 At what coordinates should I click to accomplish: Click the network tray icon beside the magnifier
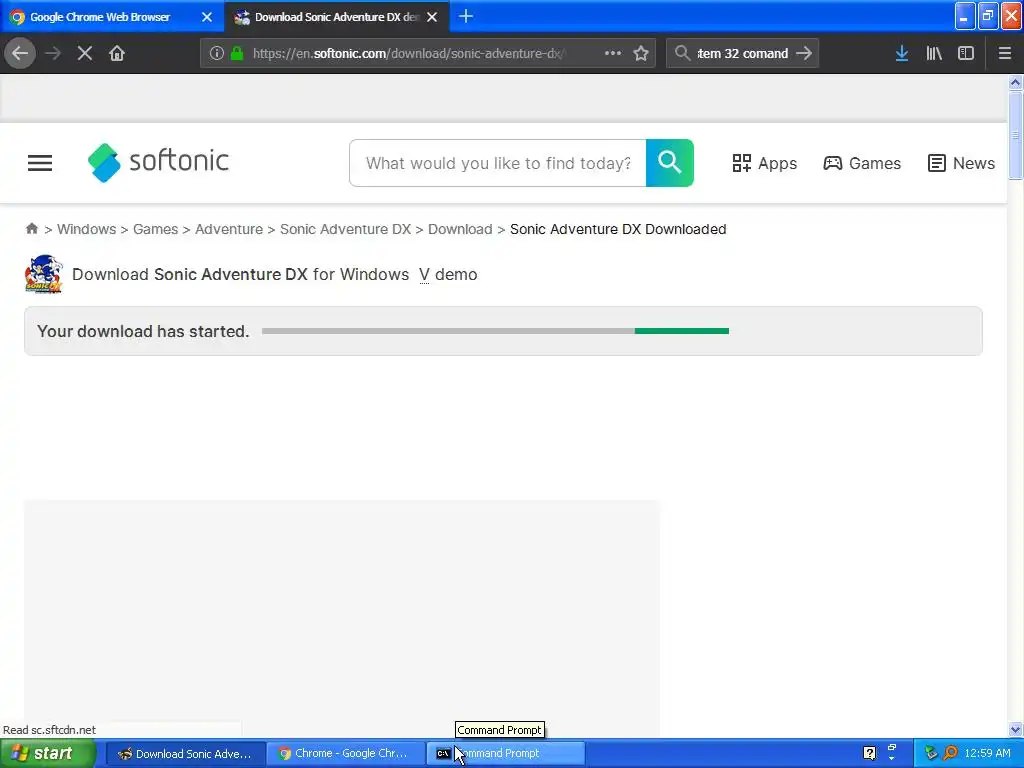(931, 753)
